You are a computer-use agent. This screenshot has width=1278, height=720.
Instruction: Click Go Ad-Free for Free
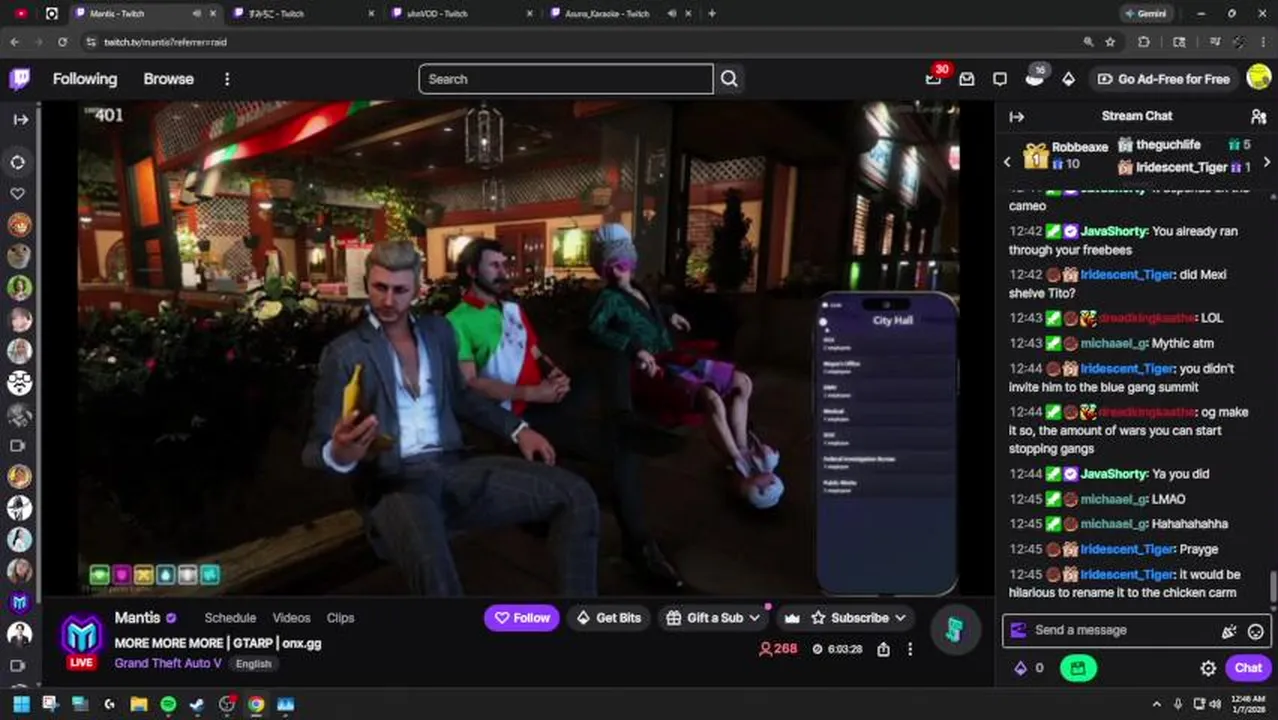(x=1163, y=79)
